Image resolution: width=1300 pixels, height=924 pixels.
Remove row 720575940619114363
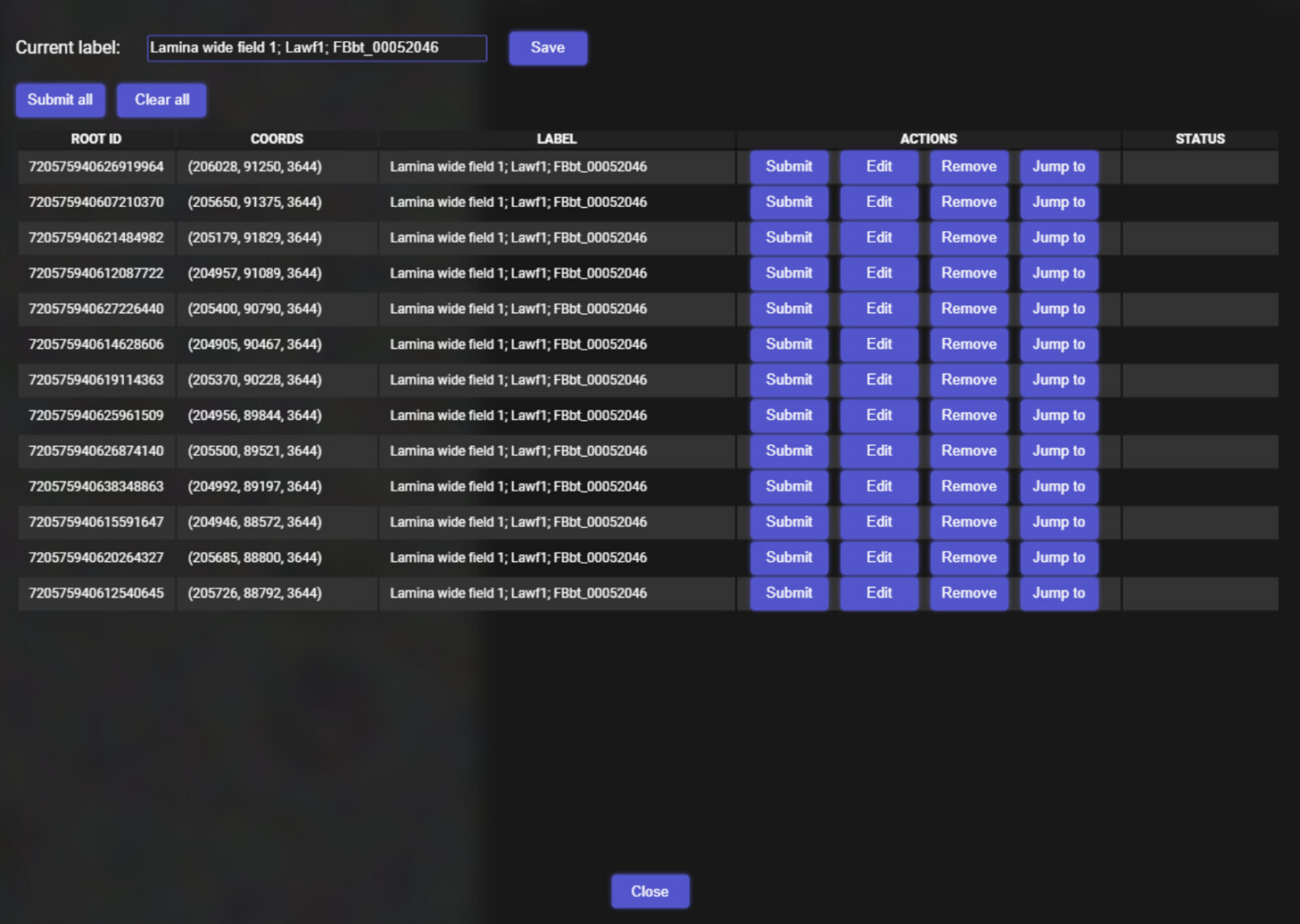pos(969,380)
